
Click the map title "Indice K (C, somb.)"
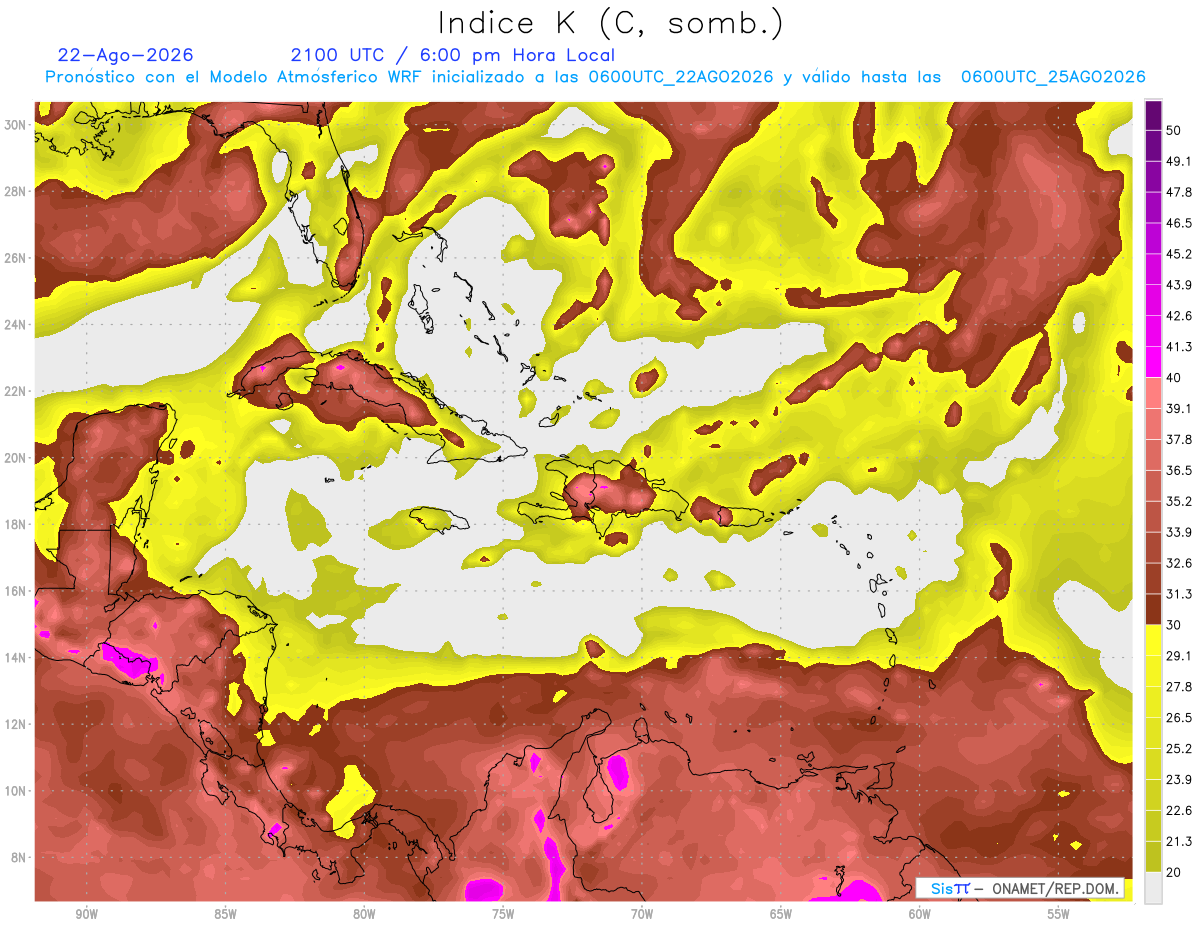click(x=609, y=24)
